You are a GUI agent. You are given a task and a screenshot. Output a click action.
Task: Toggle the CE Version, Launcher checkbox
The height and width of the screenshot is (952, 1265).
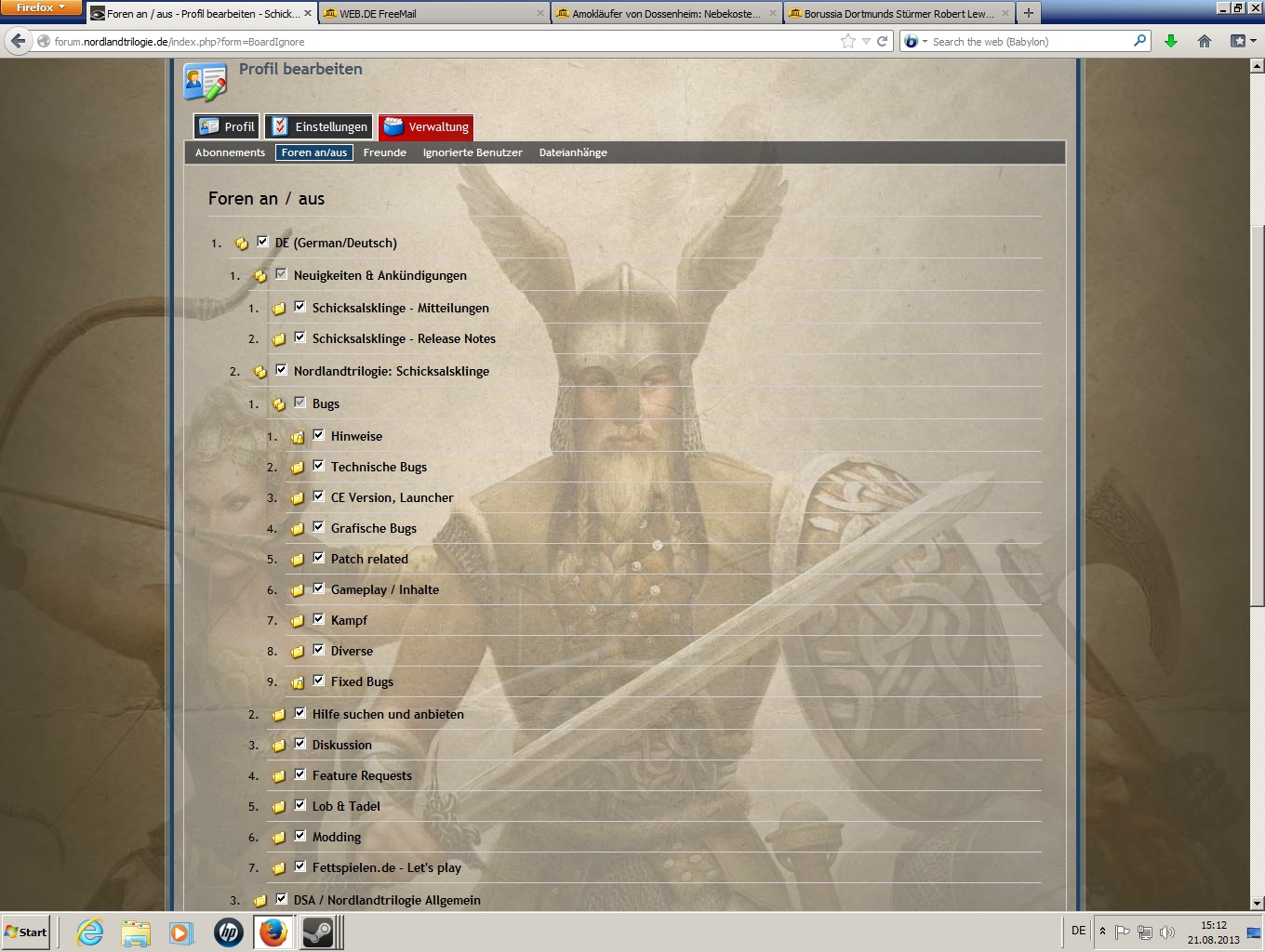click(x=318, y=496)
